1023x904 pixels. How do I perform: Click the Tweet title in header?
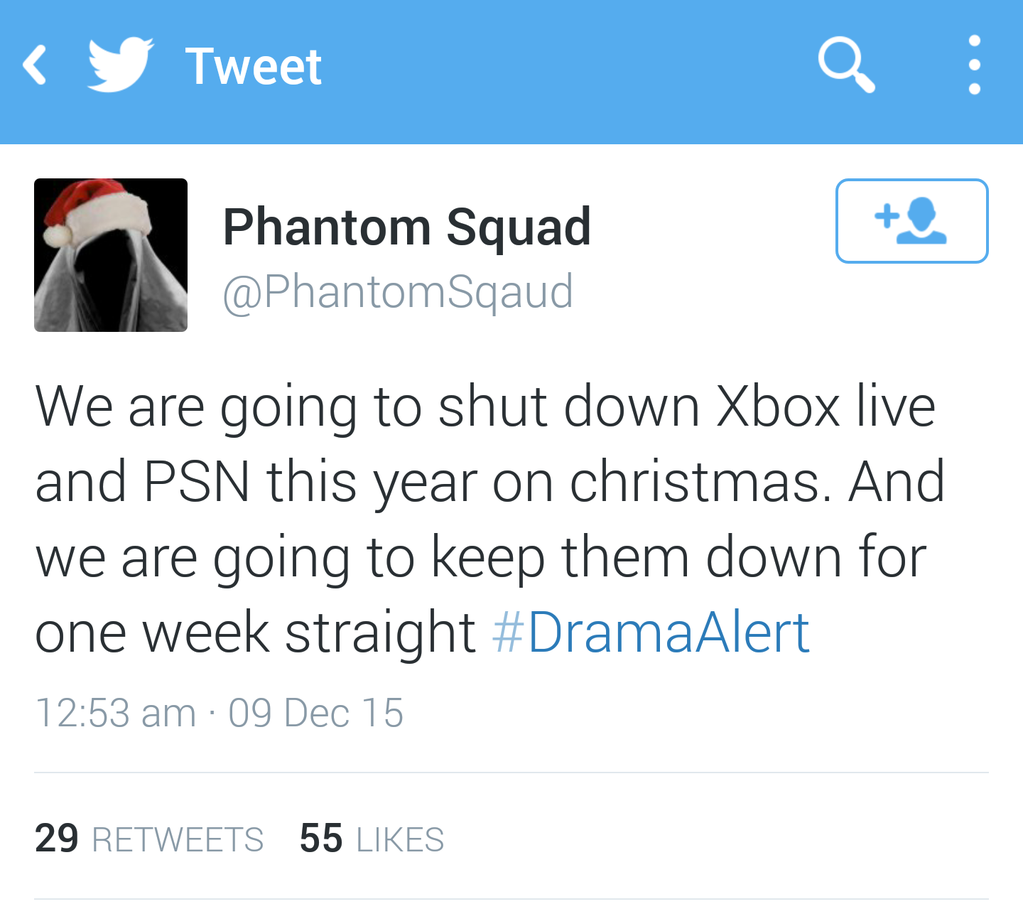click(254, 66)
